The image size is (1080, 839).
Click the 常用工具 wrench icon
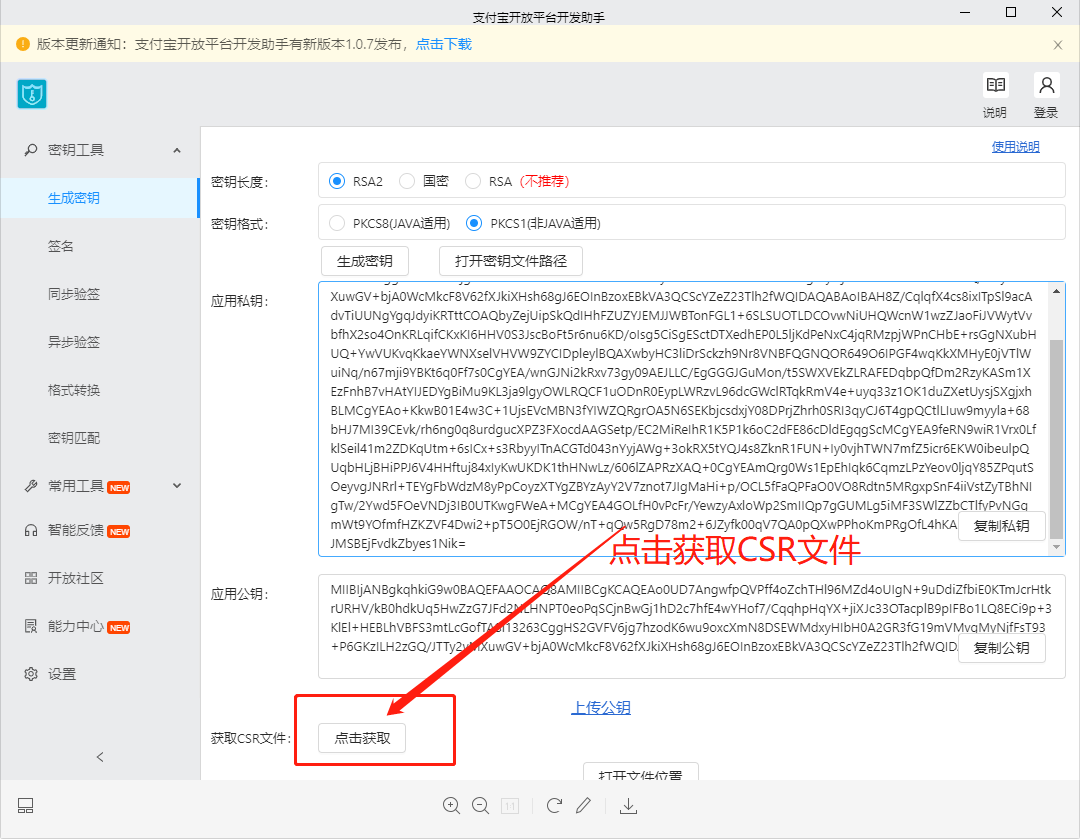[31, 486]
